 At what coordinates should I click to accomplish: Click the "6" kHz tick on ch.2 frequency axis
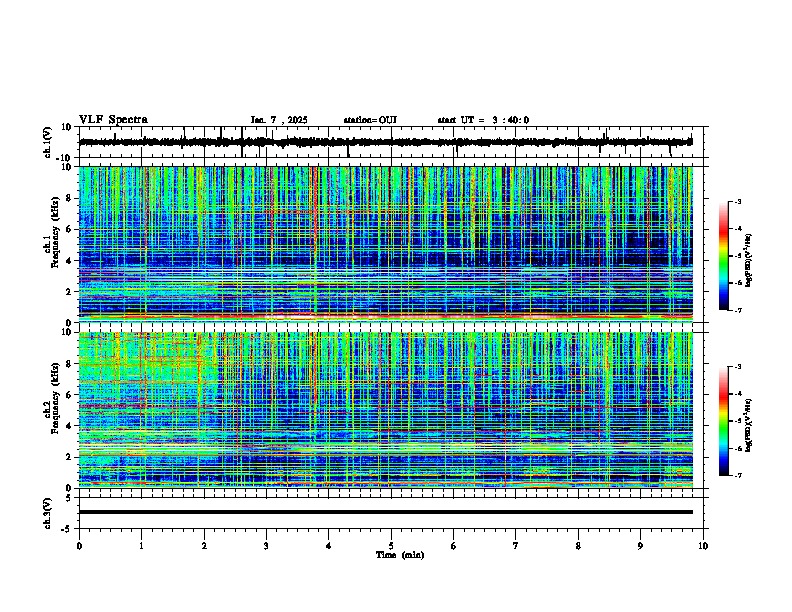(69, 395)
